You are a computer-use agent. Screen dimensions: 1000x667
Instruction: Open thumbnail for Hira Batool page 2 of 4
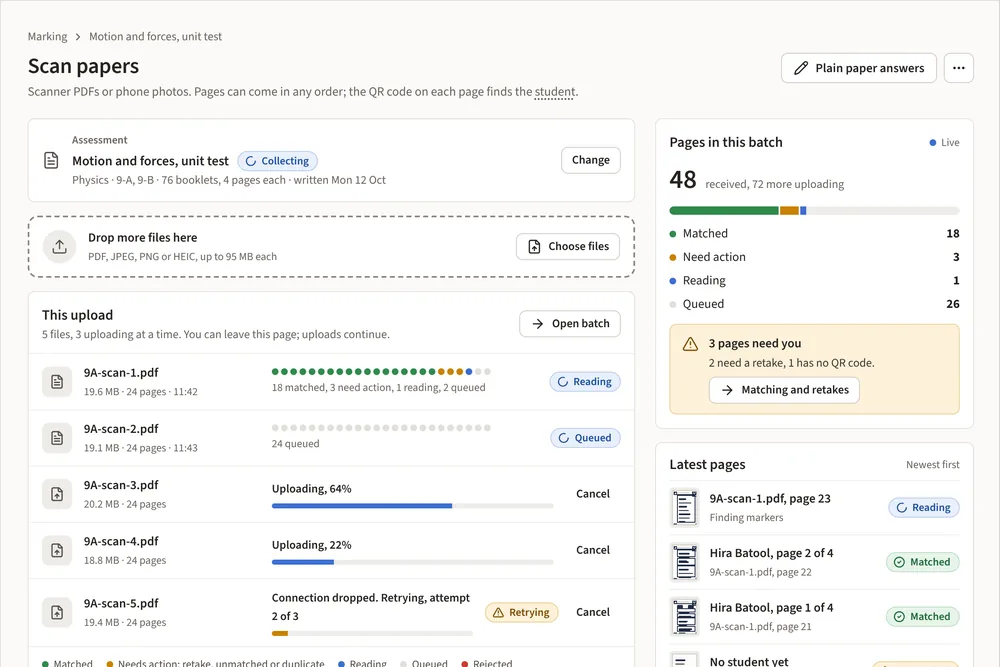coord(685,562)
